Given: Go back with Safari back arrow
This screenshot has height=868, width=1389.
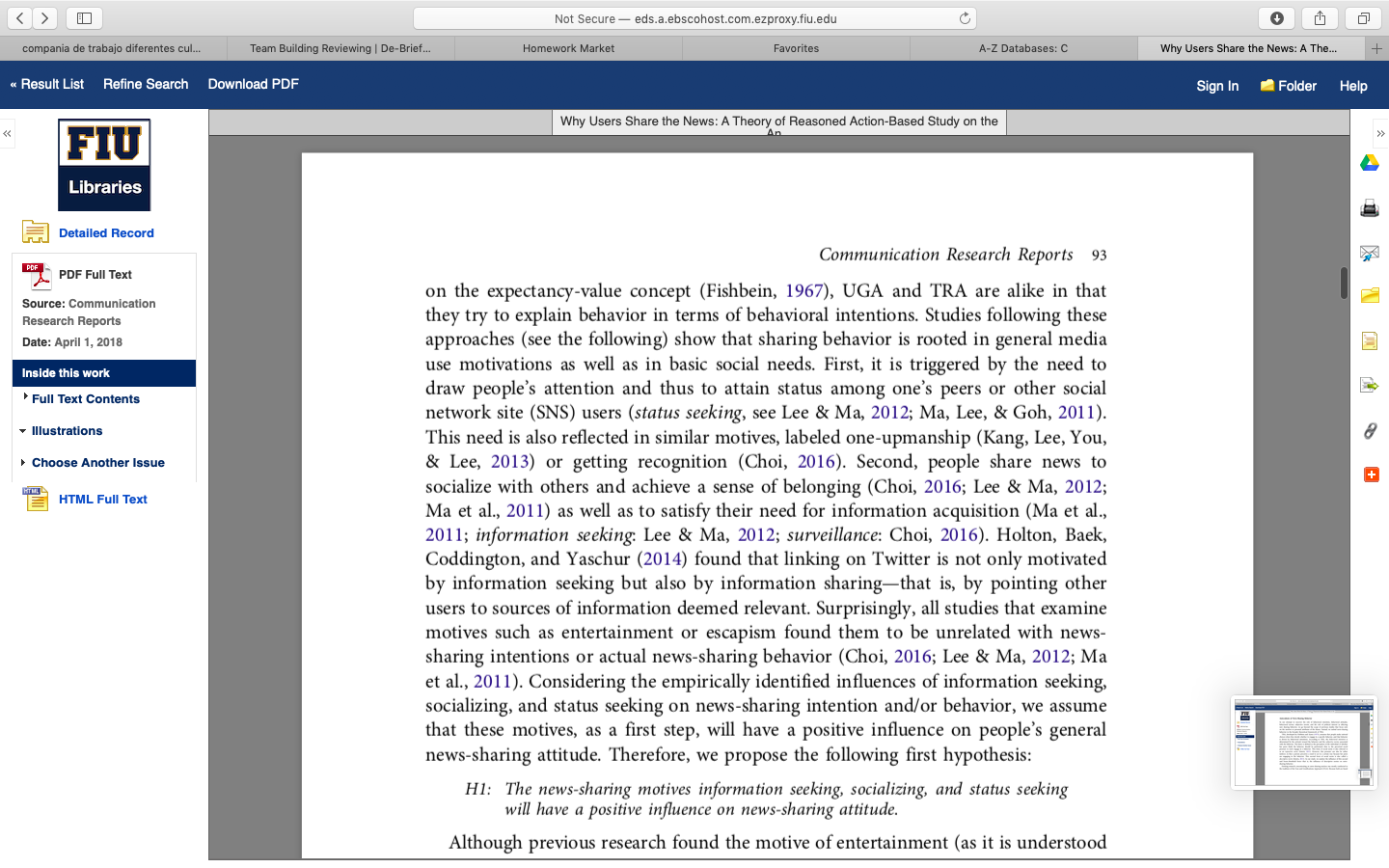Looking at the screenshot, I should click(19, 18).
